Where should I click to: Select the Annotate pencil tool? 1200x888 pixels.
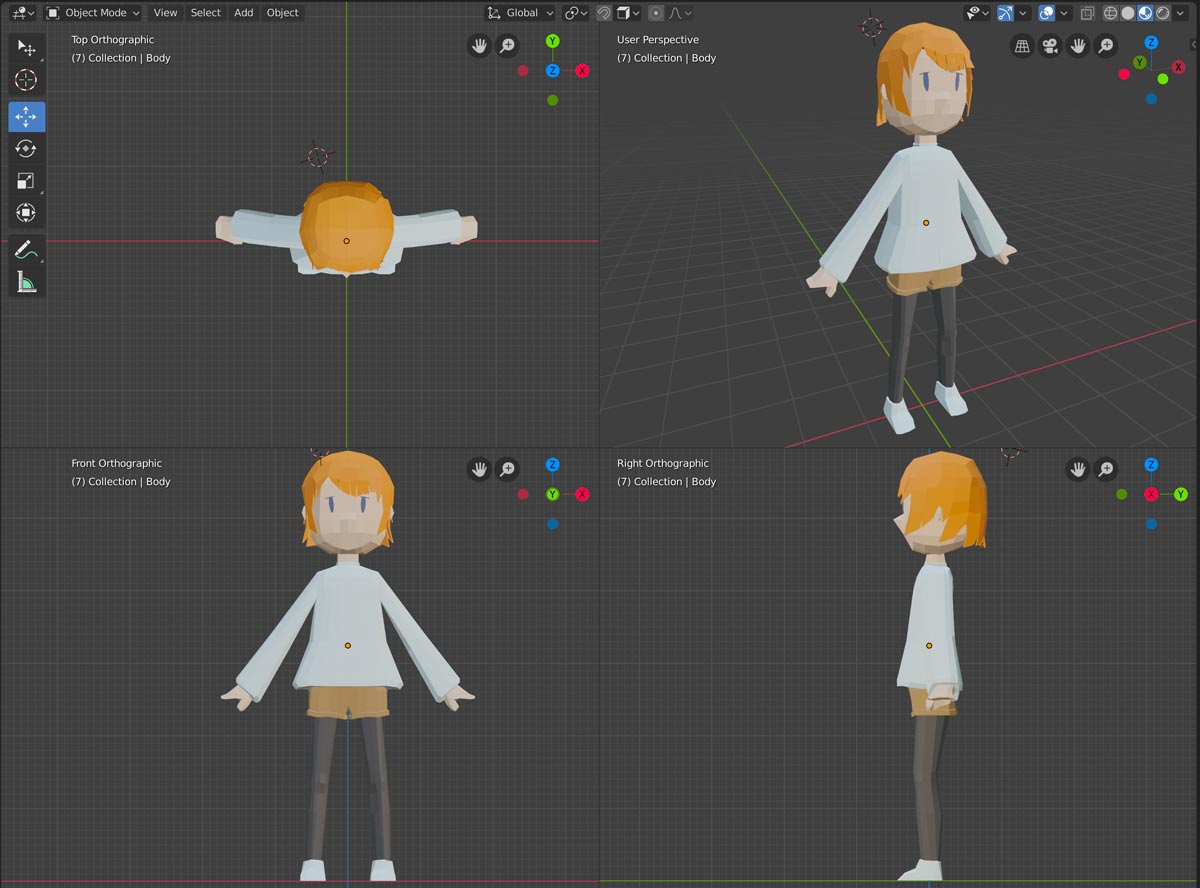pos(26,251)
